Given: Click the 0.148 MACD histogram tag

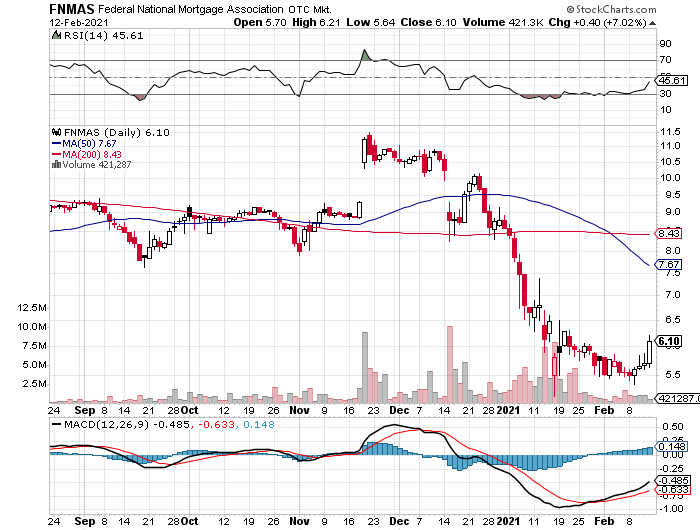Looking at the screenshot, I should 671,447.
